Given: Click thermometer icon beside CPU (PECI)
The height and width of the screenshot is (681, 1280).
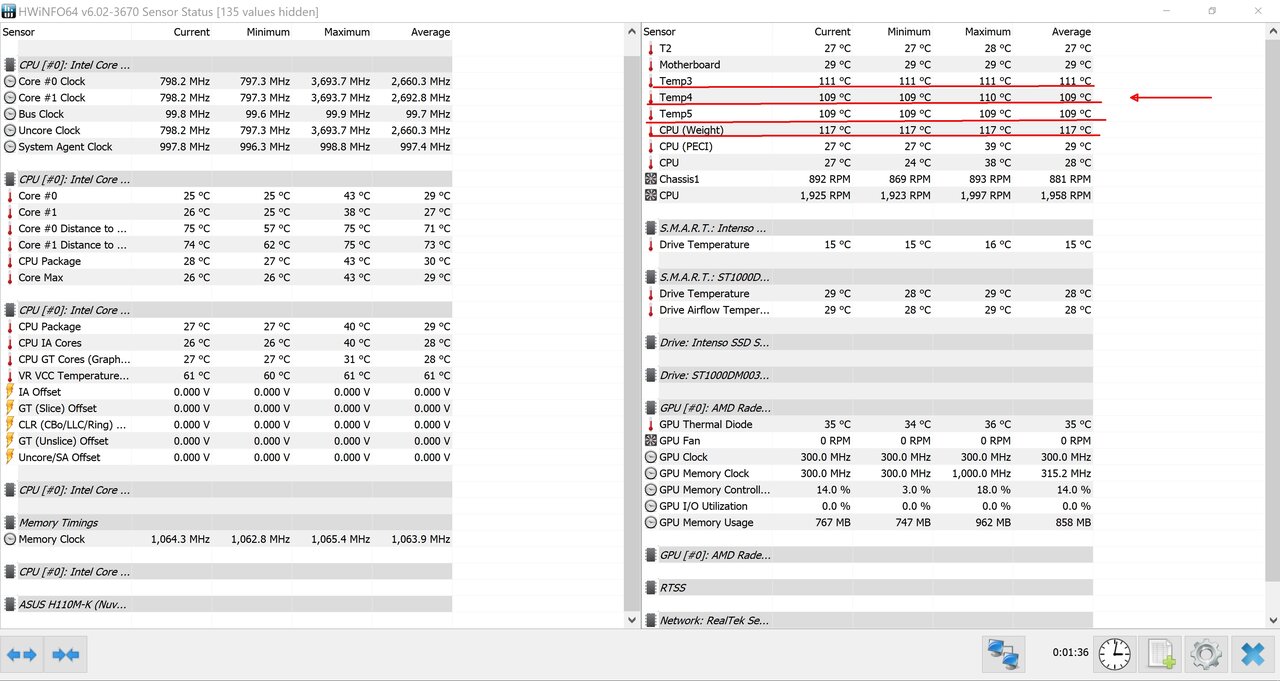Looking at the screenshot, I should click(651, 147).
